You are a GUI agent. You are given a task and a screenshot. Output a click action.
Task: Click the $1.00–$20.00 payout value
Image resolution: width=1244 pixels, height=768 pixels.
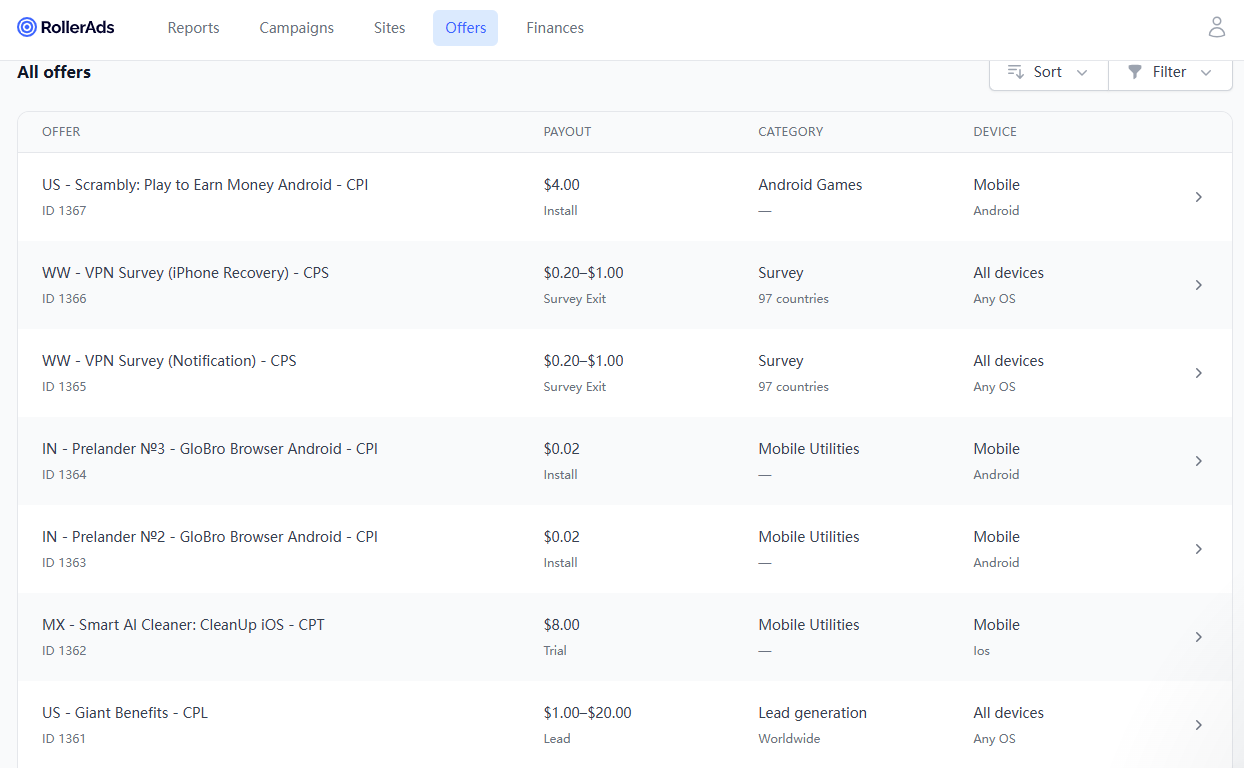[x=588, y=713]
